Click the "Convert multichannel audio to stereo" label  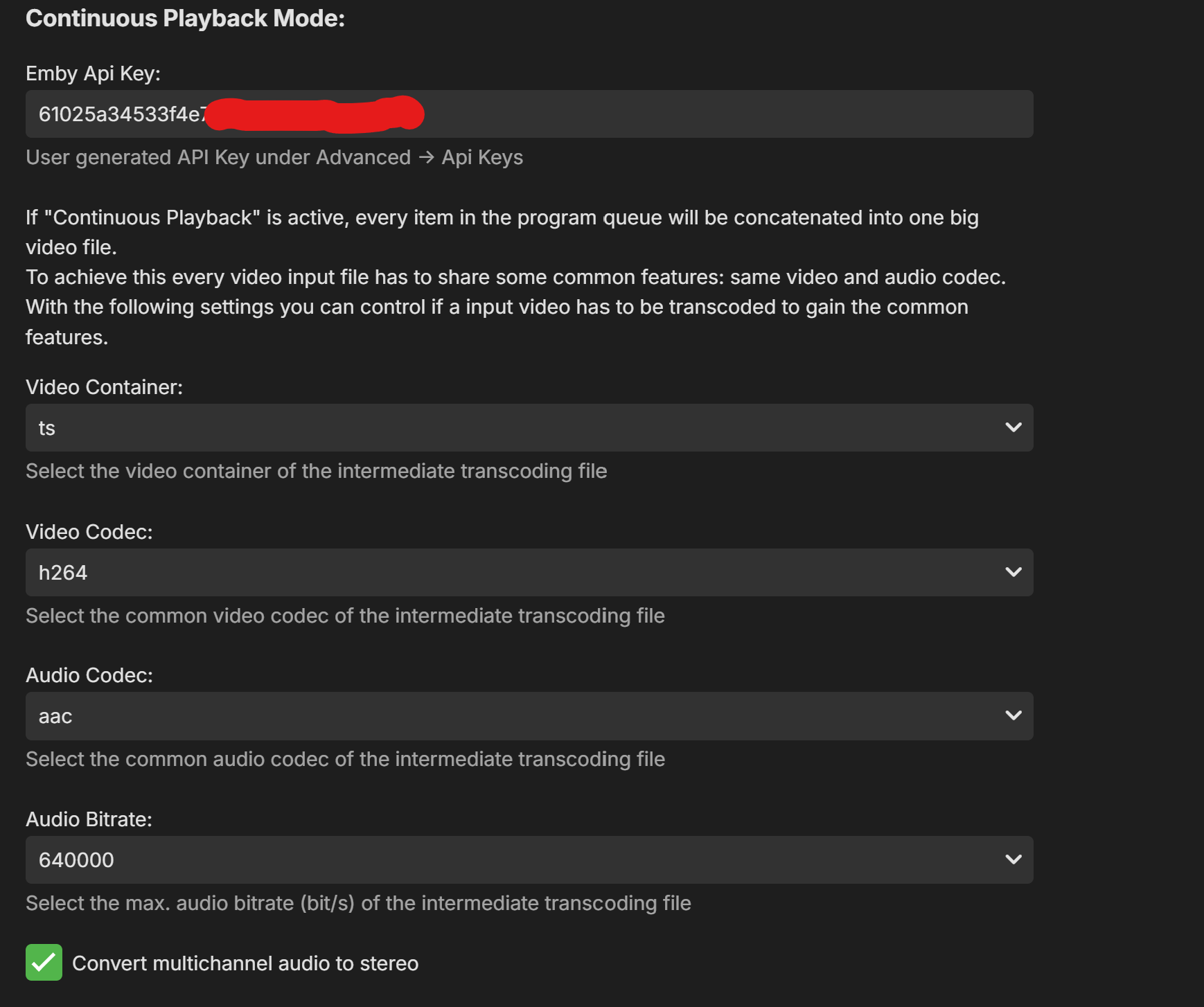pos(245,963)
